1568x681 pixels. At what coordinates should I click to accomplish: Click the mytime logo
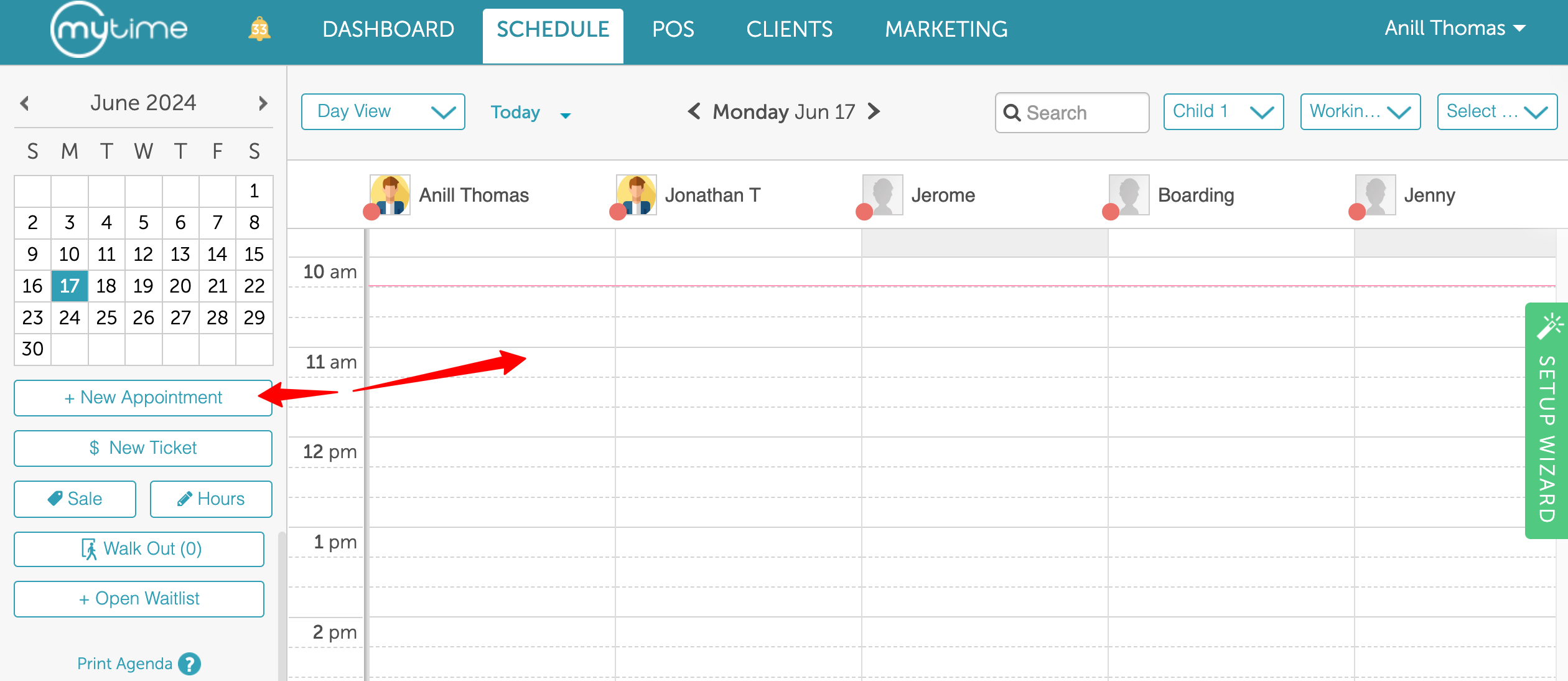pyautogui.click(x=118, y=29)
